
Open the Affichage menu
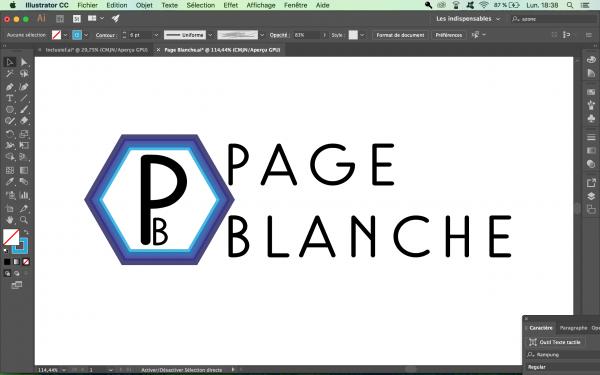[x=261, y=5]
